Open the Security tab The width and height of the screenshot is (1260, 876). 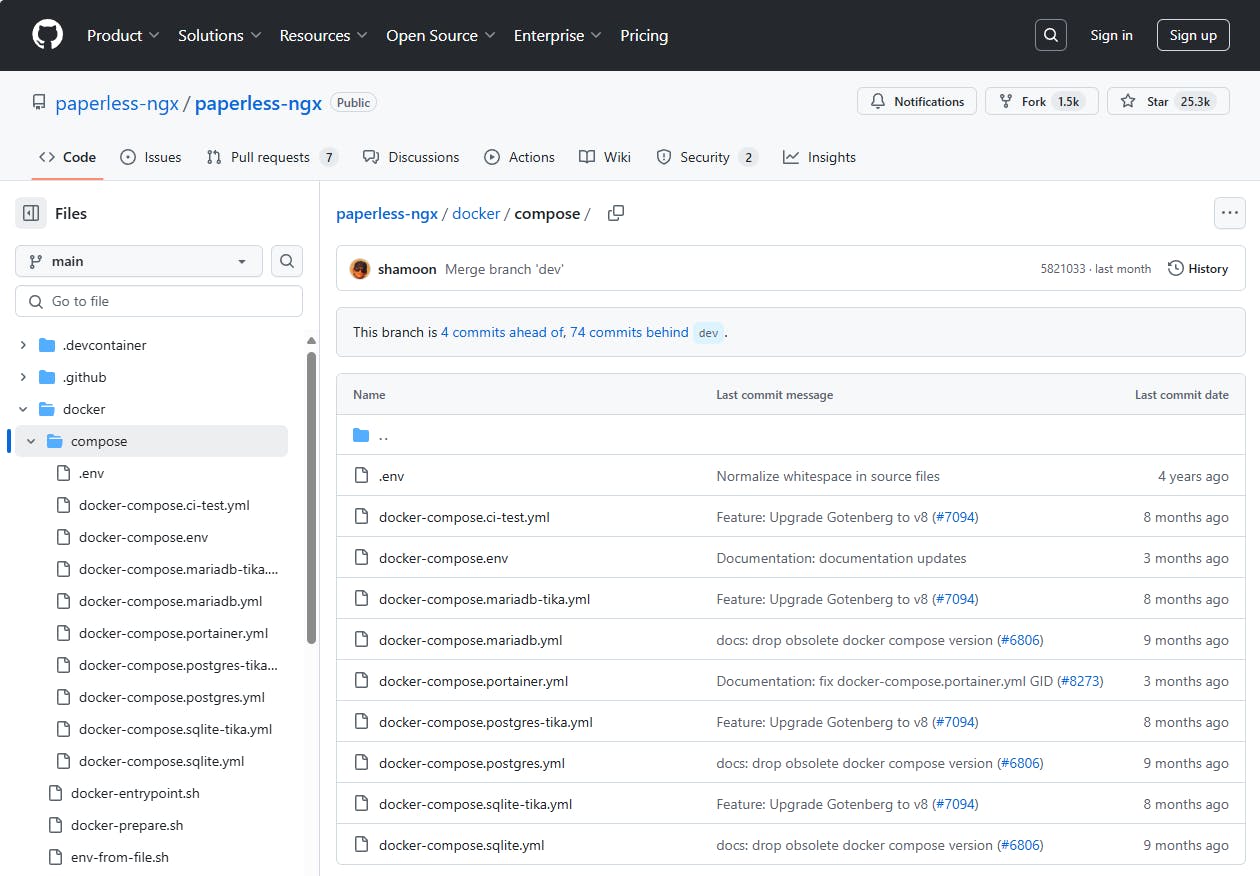[705, 157]
